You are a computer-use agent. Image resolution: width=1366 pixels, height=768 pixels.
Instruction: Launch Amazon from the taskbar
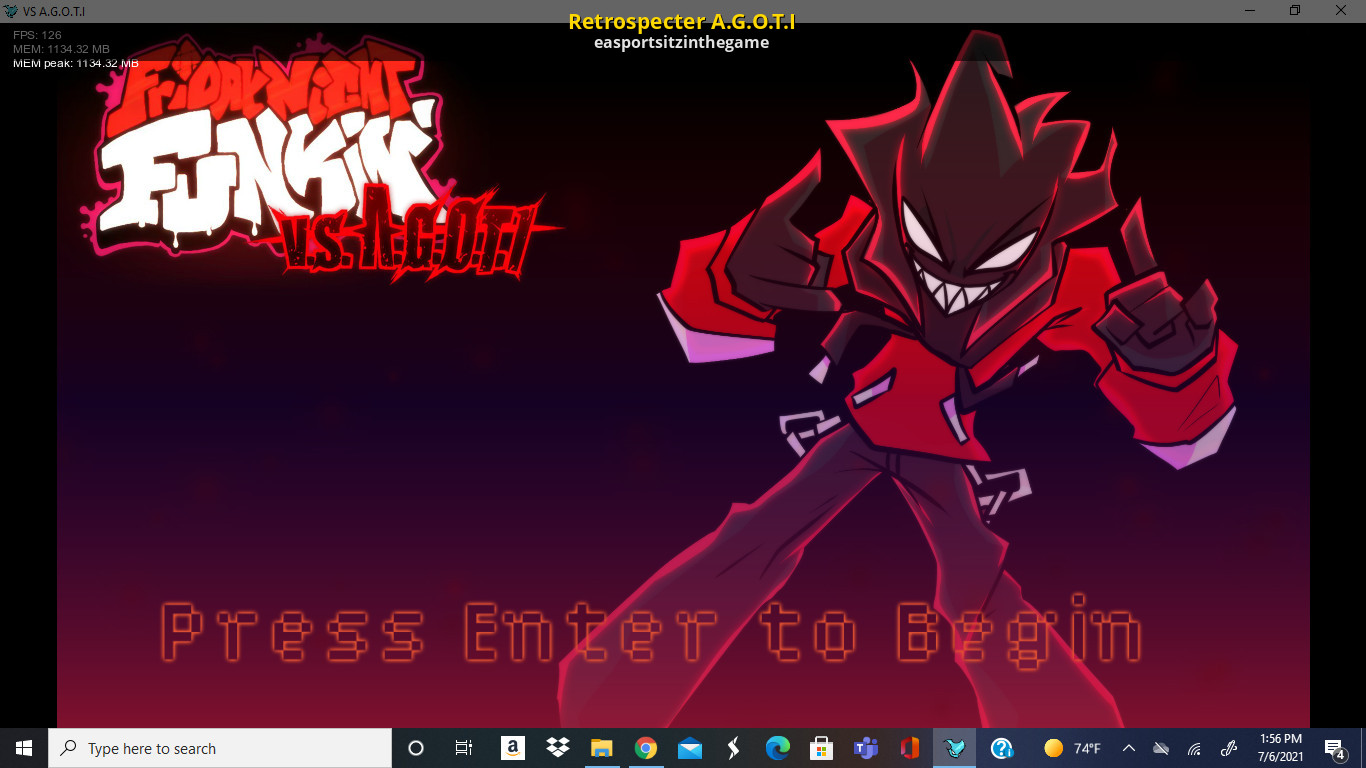coord(511,748)
